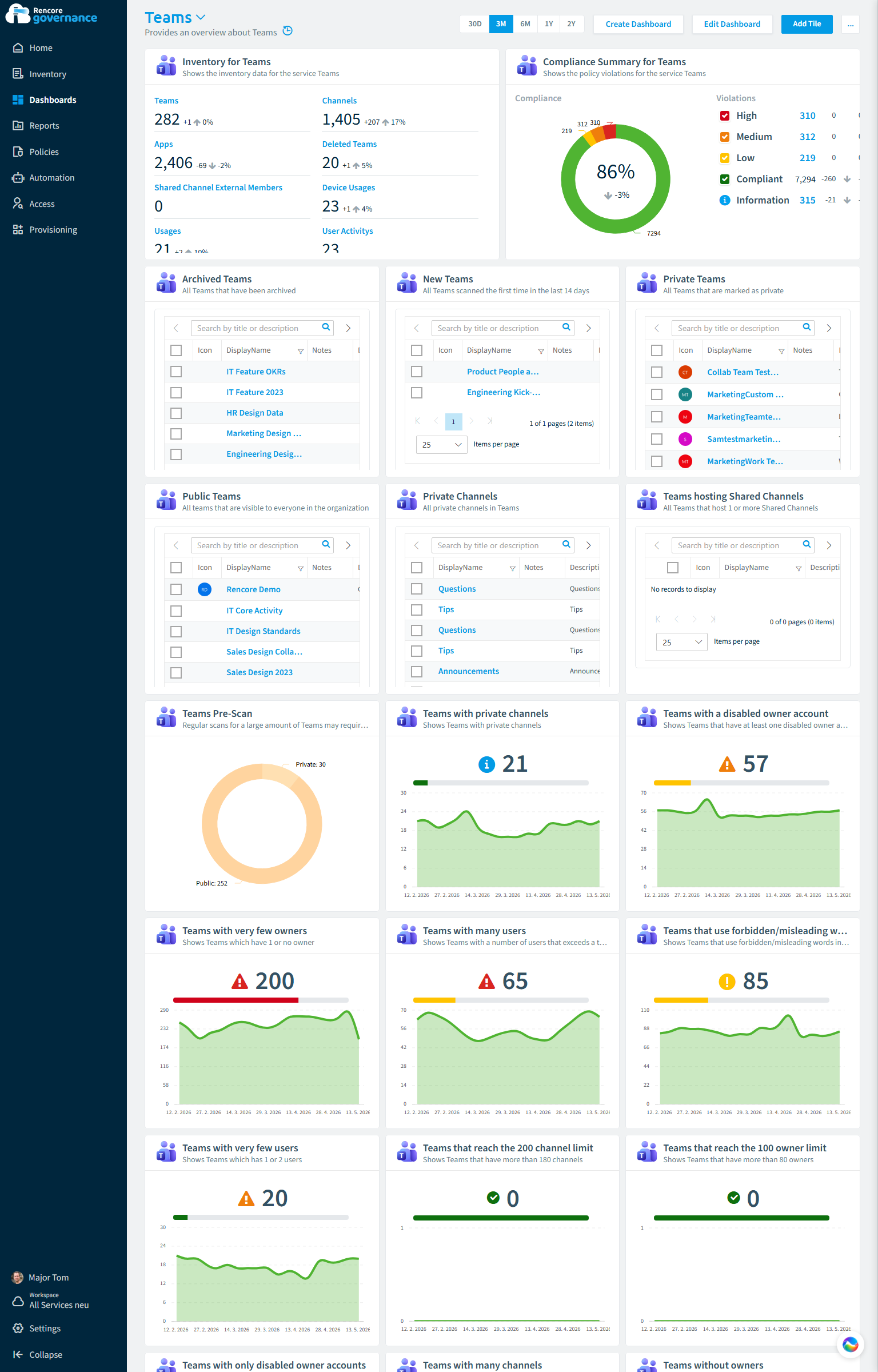The image size is (878, 1372).
Task: Open Sales Design 2023 team link
Action: (x=260, y=672)
